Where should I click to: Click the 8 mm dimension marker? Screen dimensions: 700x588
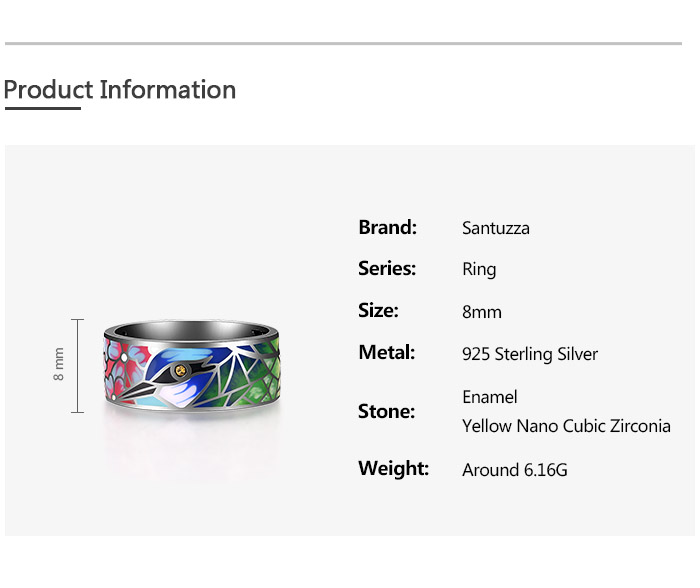[60, 364]
